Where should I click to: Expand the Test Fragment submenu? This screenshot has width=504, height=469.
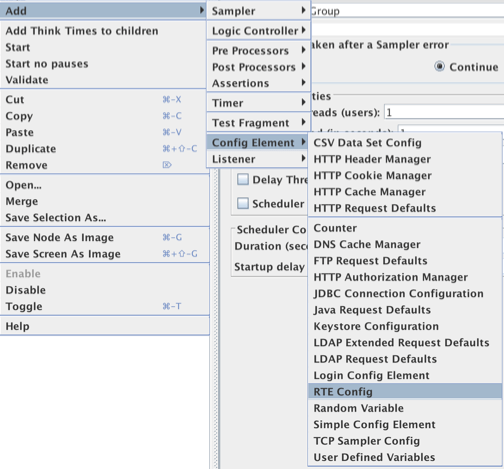tap(259, 123)
